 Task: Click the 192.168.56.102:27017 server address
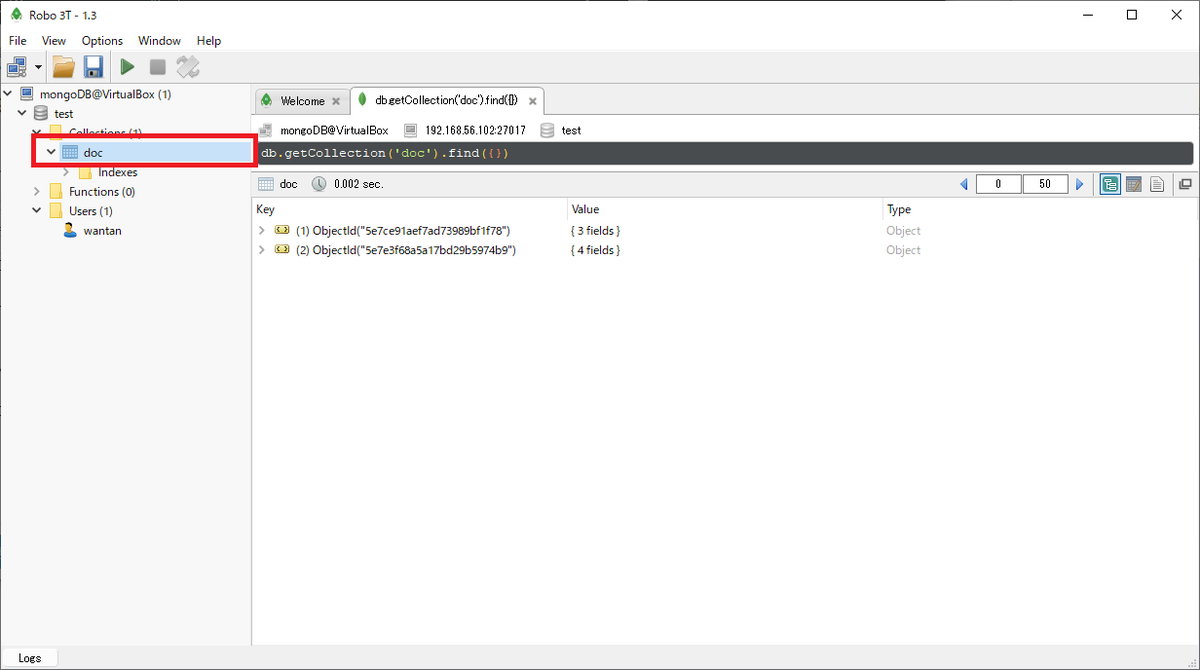[x=474, y=130]
